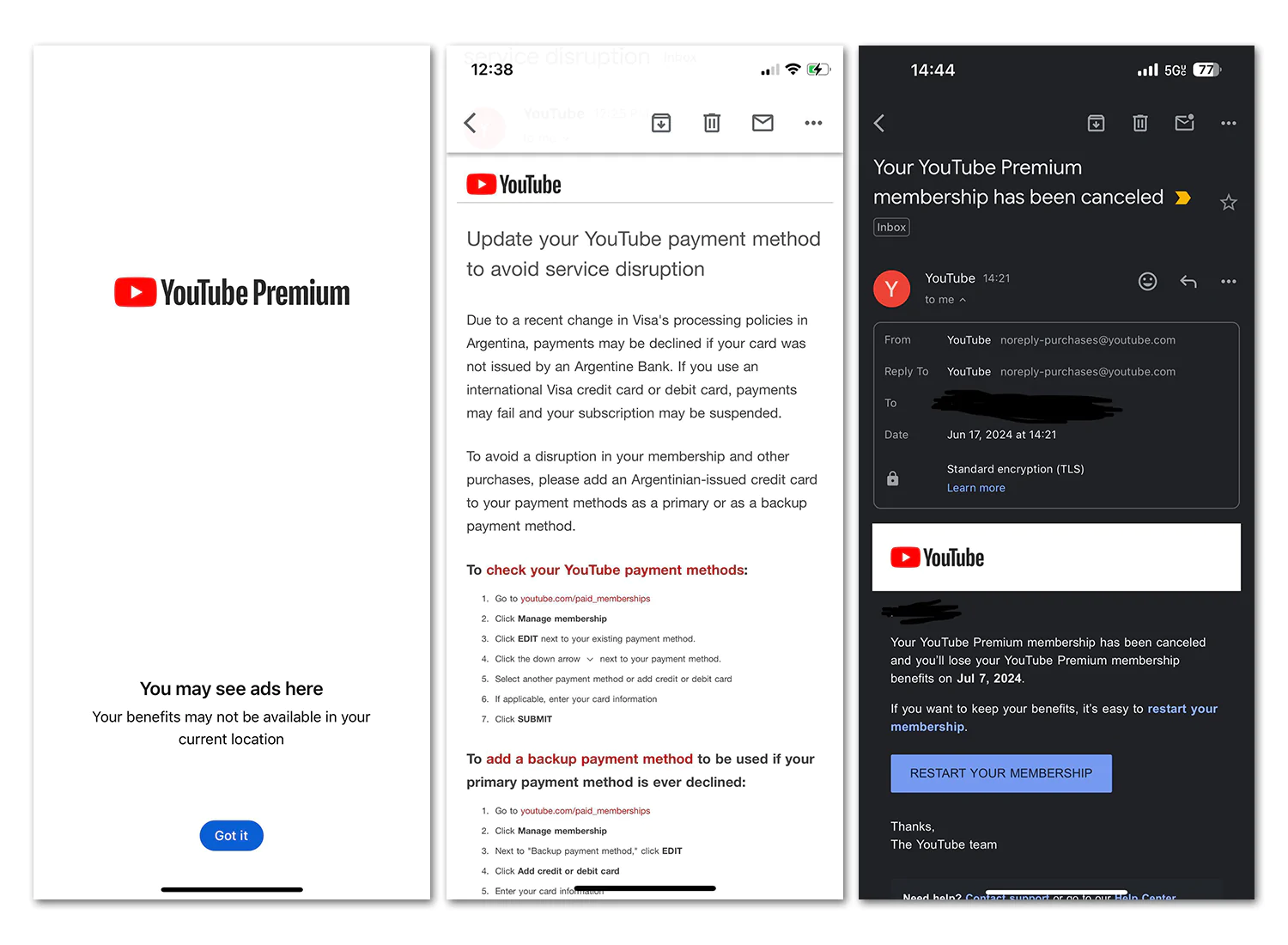1288x945 pixels.
Task: Archive email in the dark screen toolbar
Action: (1097, 123)
